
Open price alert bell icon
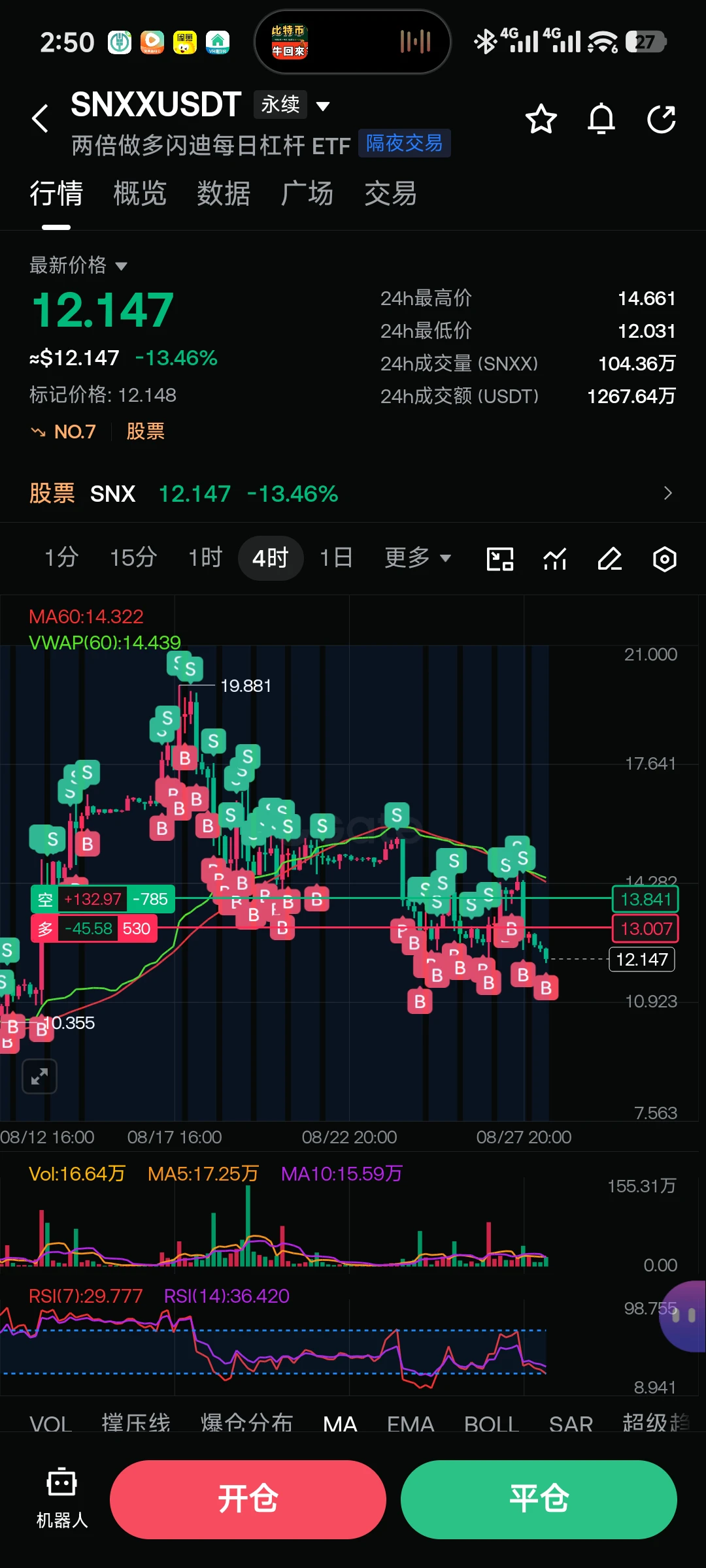click(x=601, y=119)
